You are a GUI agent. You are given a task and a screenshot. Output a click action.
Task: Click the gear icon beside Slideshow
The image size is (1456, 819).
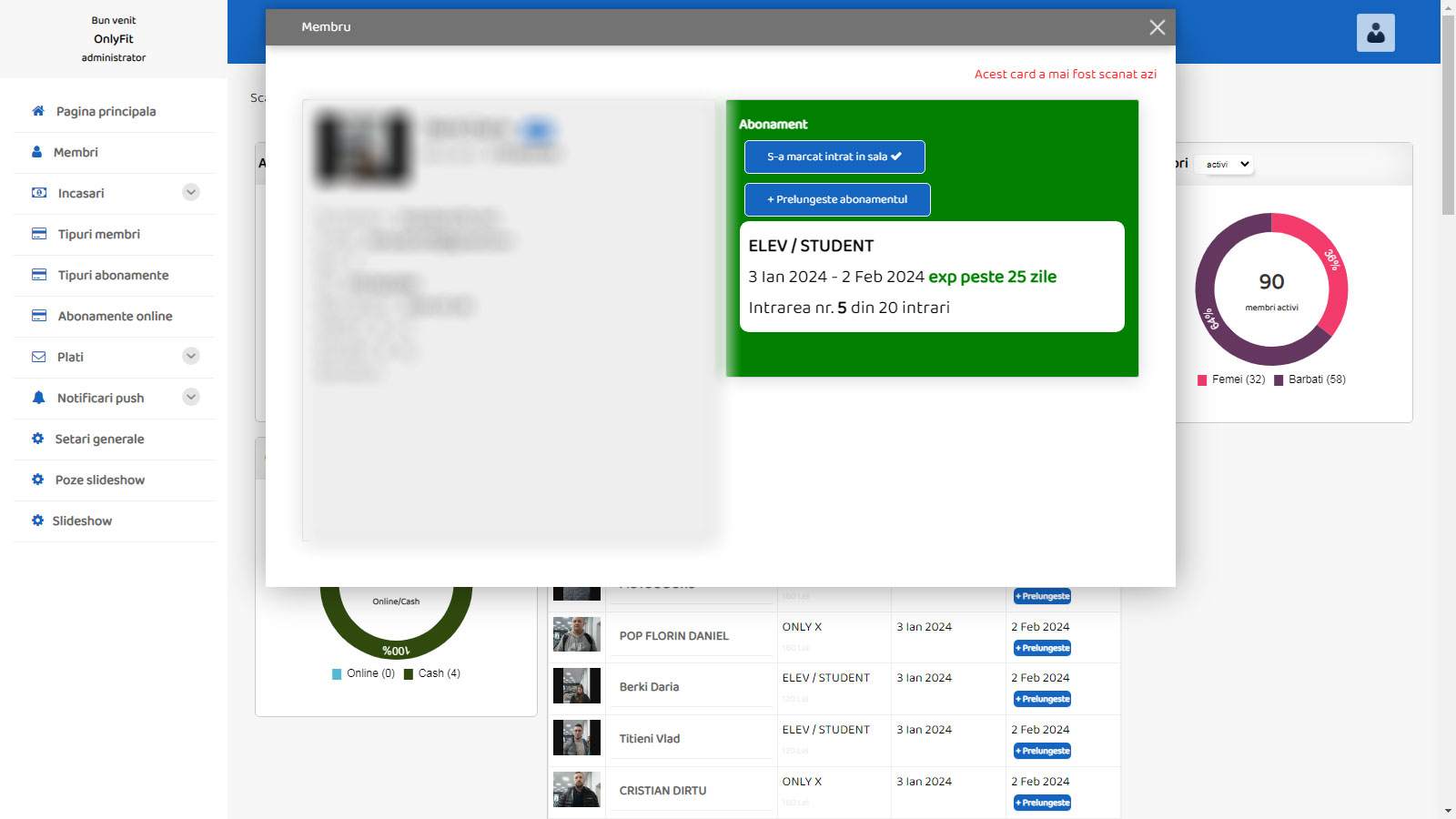(x=37, y=521)
